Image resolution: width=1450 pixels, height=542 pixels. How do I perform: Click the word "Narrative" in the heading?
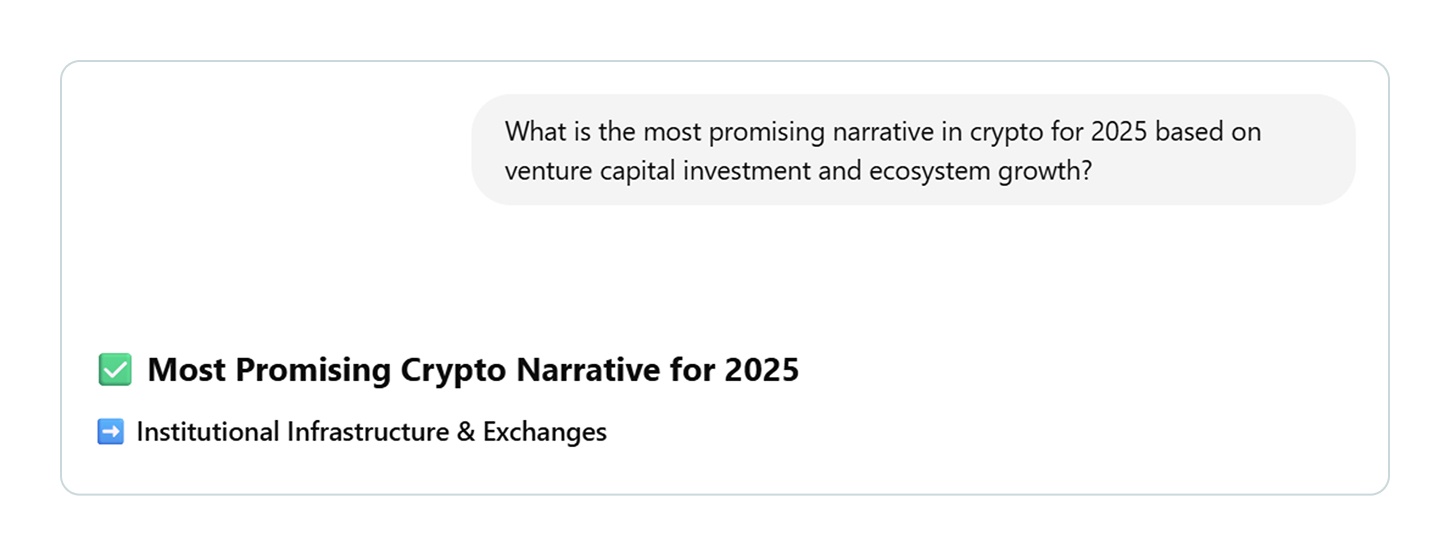(588, 370)
